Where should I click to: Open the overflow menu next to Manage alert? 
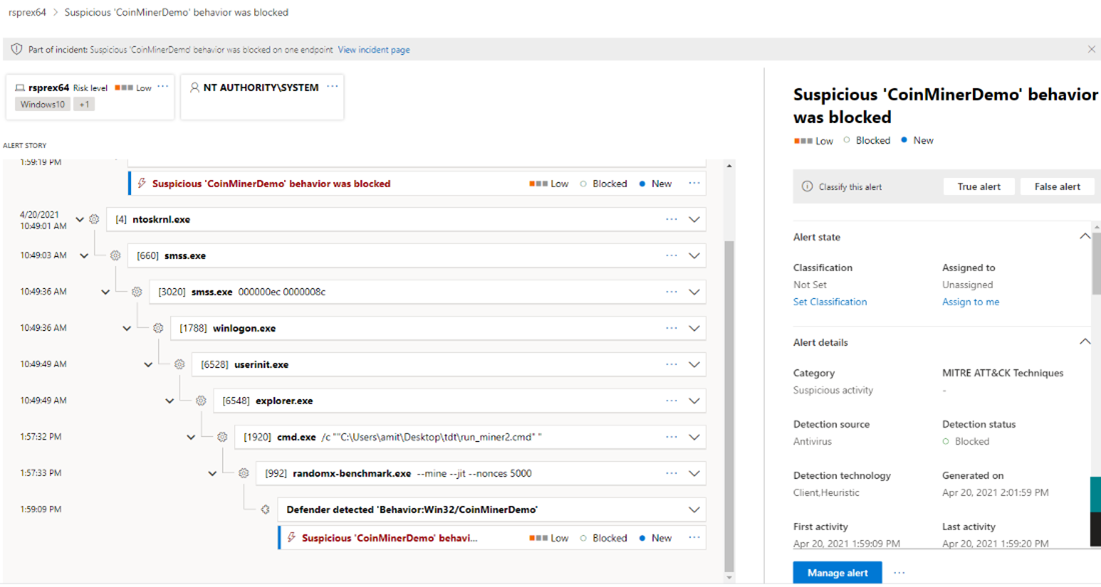[898, 571]
